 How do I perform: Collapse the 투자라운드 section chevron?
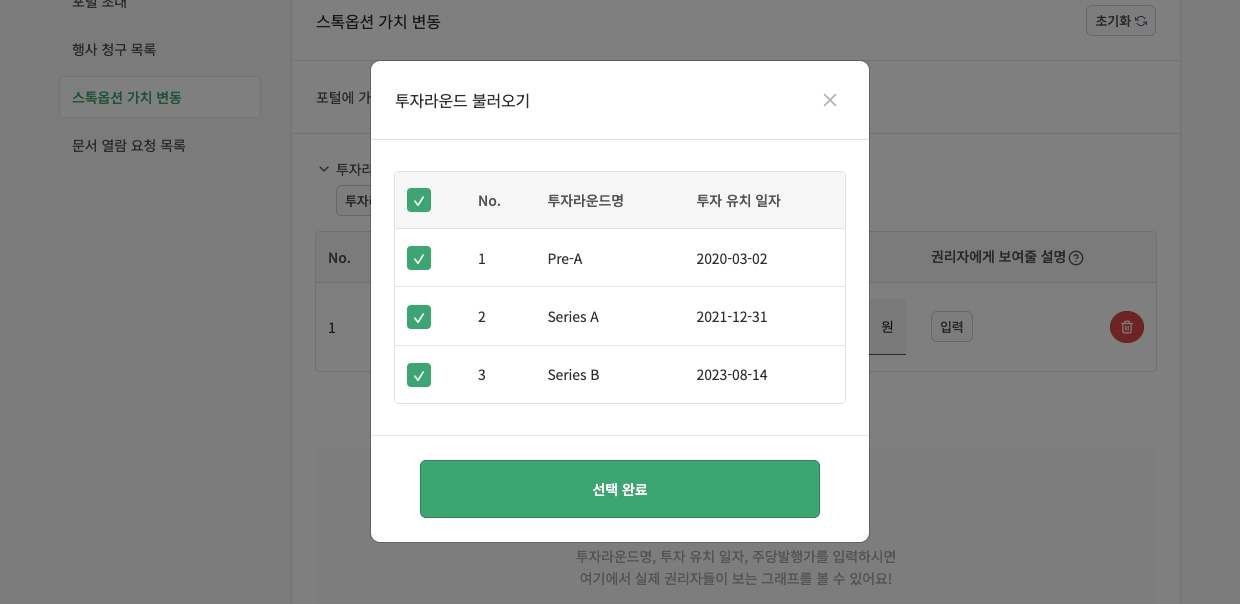coord(324,169)
